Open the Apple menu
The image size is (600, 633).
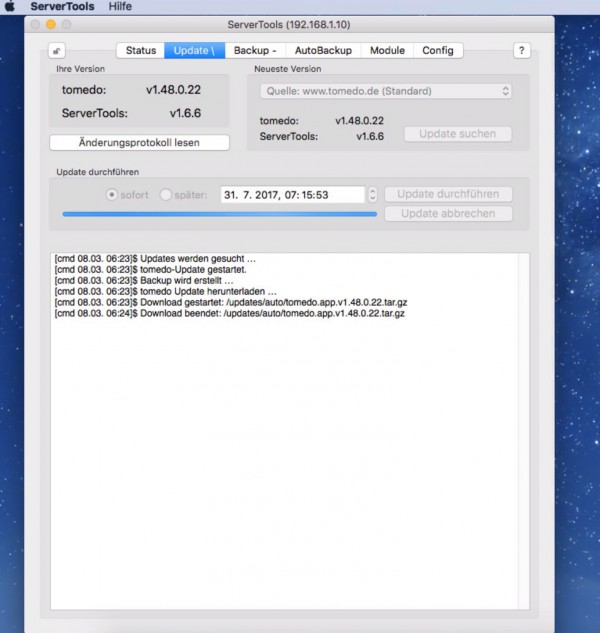(10, 6)
